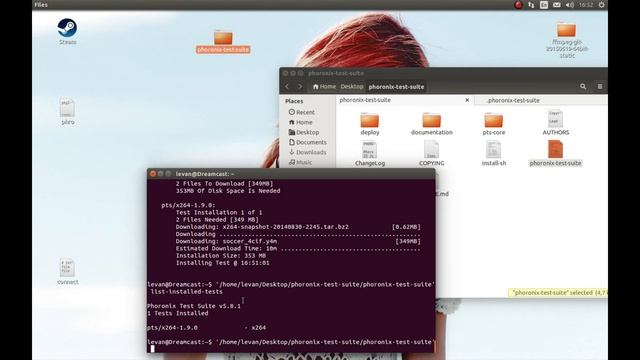Open Documents in Places sidebar
The image size is (640, 360).
point(307,142)
